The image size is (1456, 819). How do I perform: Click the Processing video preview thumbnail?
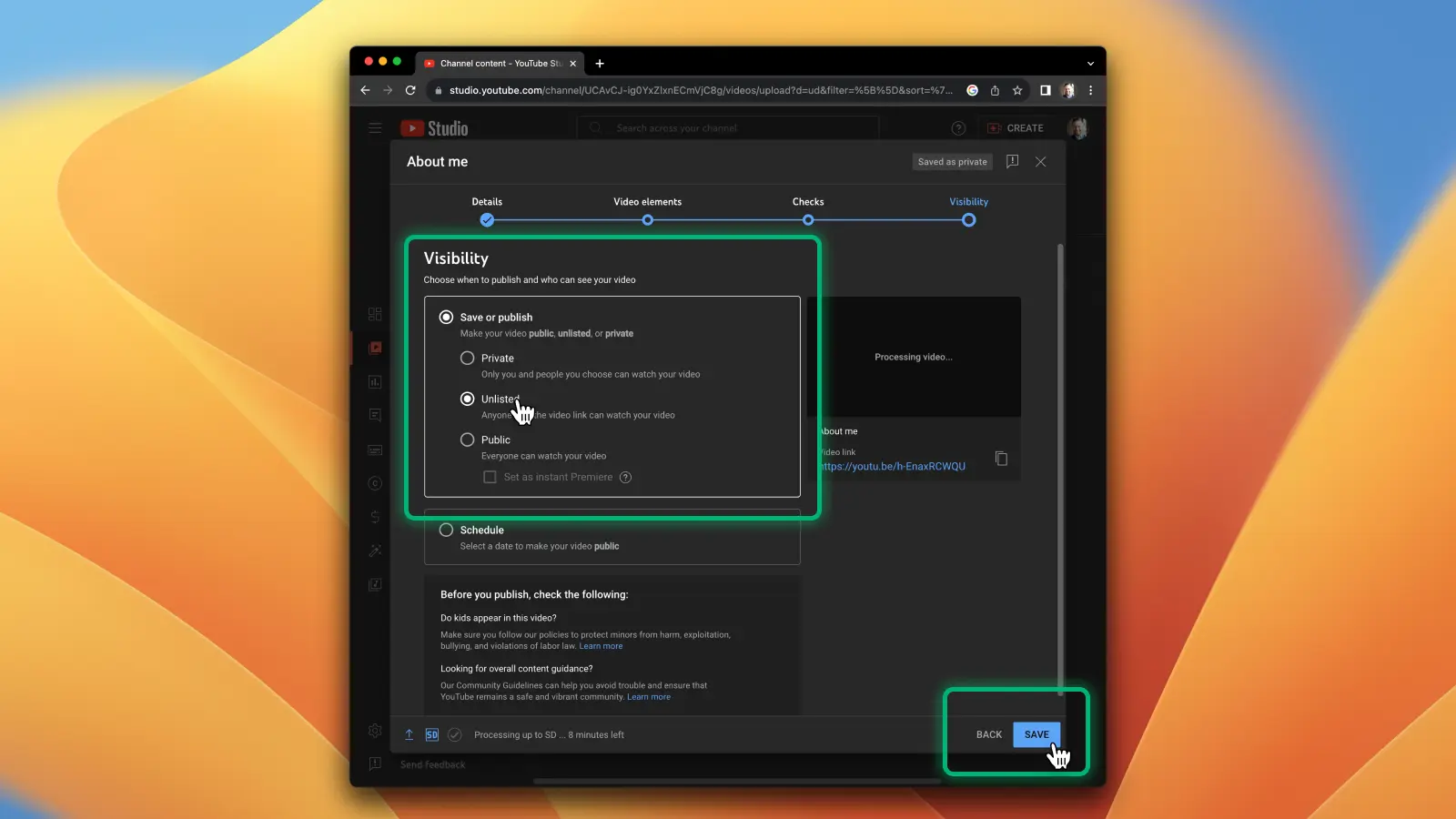pyautogui.click(x=914, y=357)
